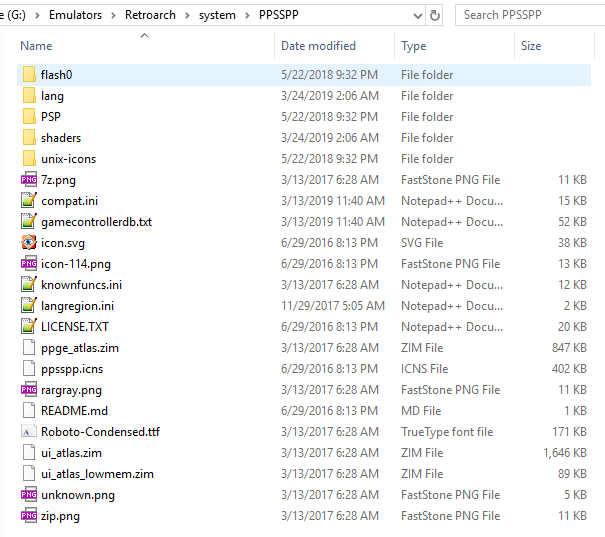Navigate to system in the breadcrumb
This screenshot has height=537, width=605.
pos(217,15)
